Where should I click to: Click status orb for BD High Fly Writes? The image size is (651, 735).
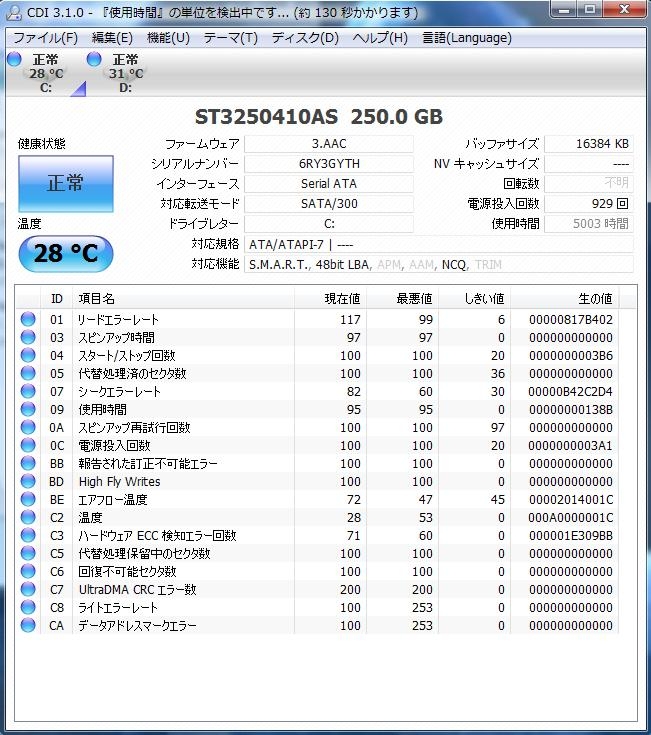(x=28, y=481)
